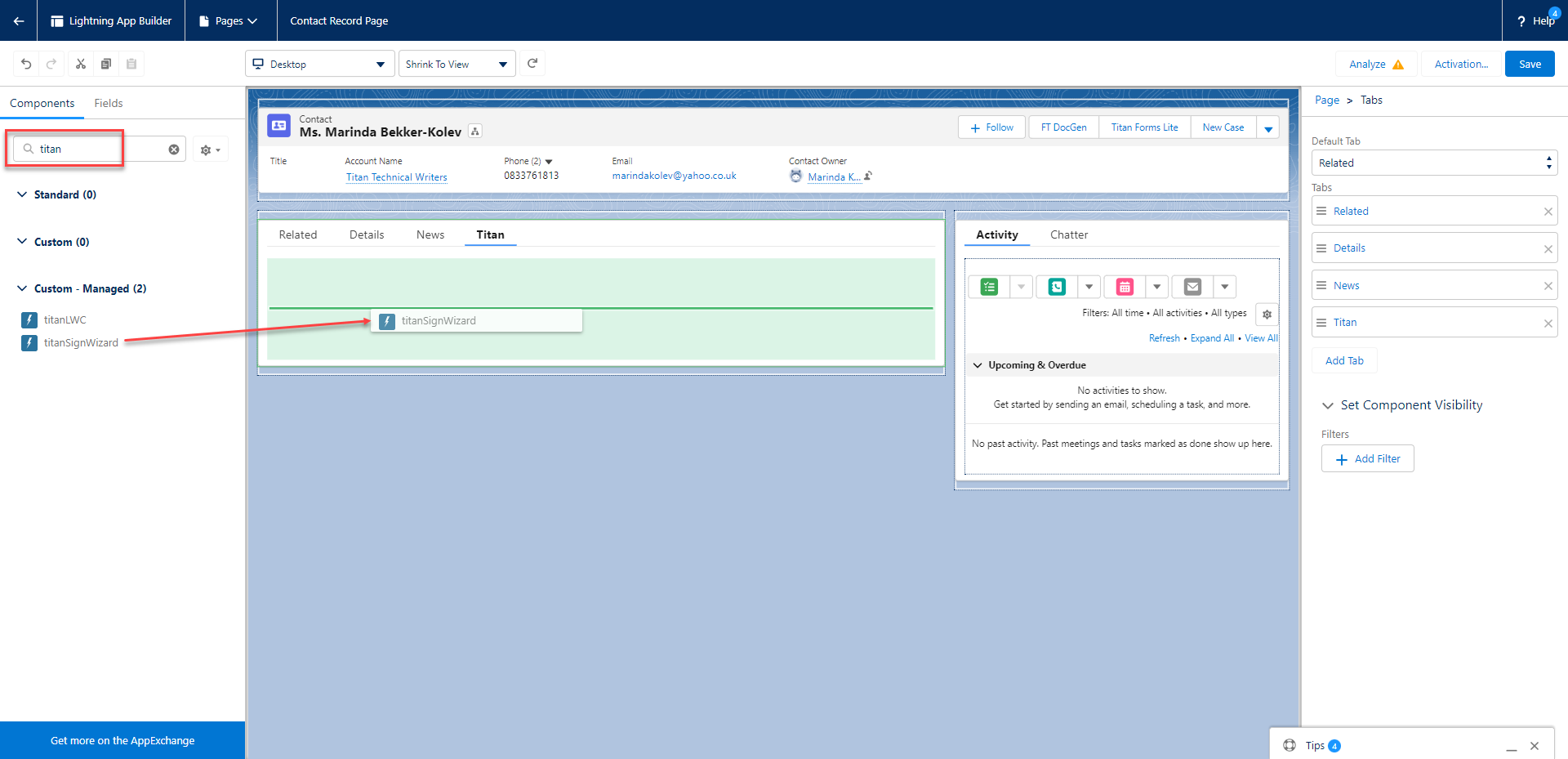Switch to the Fields tab
The height and width of the screenshot is (759, 1568).
(109, 103)
